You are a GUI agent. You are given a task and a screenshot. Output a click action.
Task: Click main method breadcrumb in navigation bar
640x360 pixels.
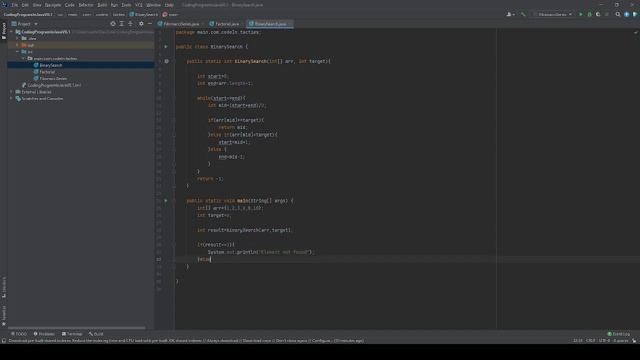pos(171,14)
